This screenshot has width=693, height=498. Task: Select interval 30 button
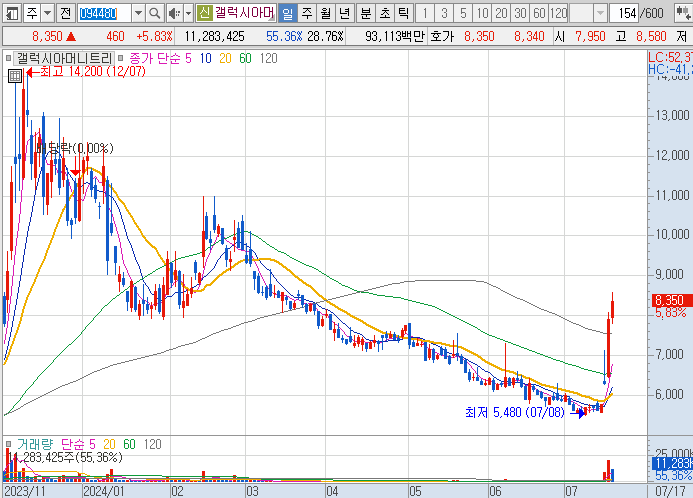tap(520, 14)
